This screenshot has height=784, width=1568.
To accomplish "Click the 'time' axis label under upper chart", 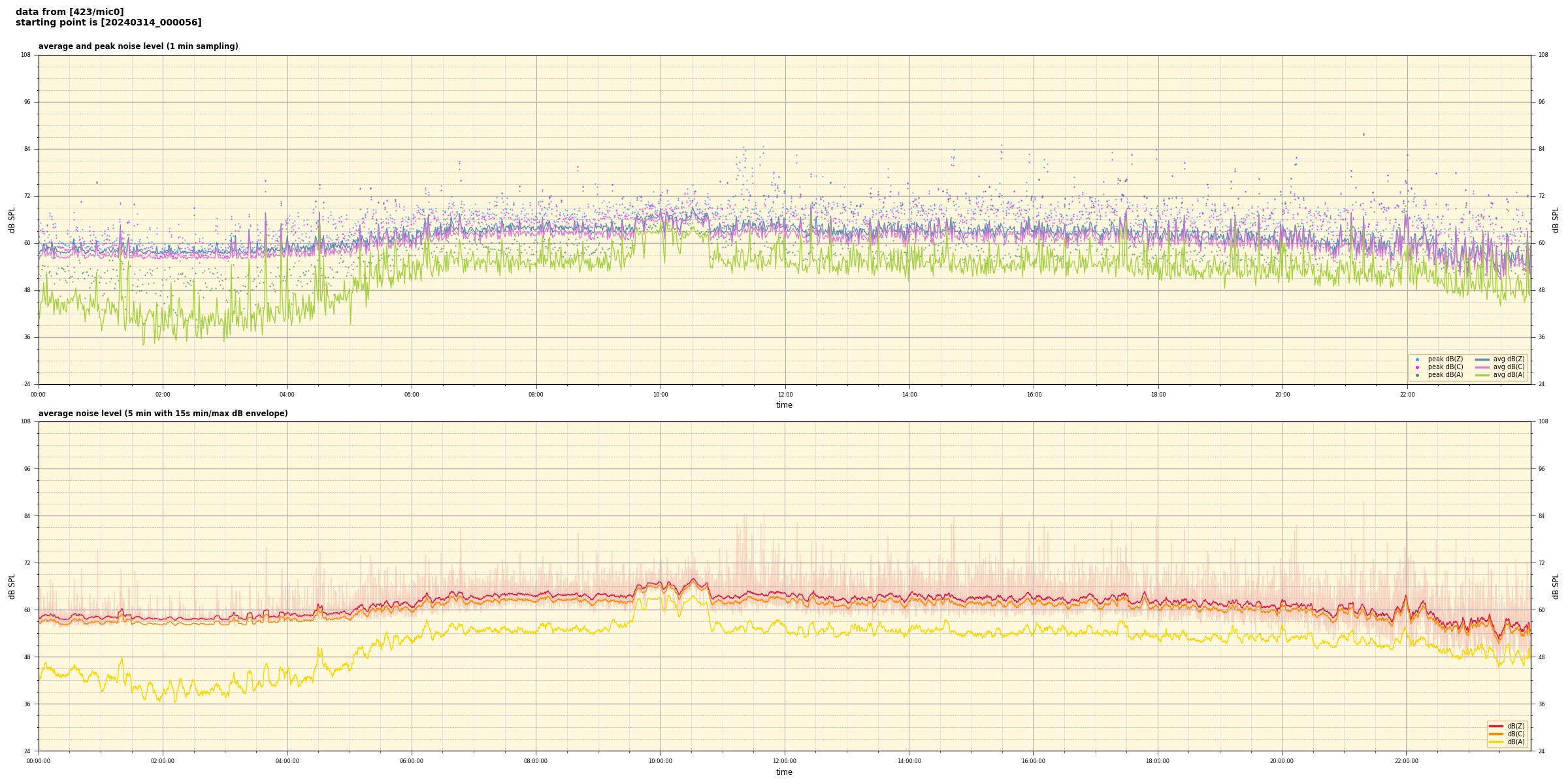I will 784,405.
